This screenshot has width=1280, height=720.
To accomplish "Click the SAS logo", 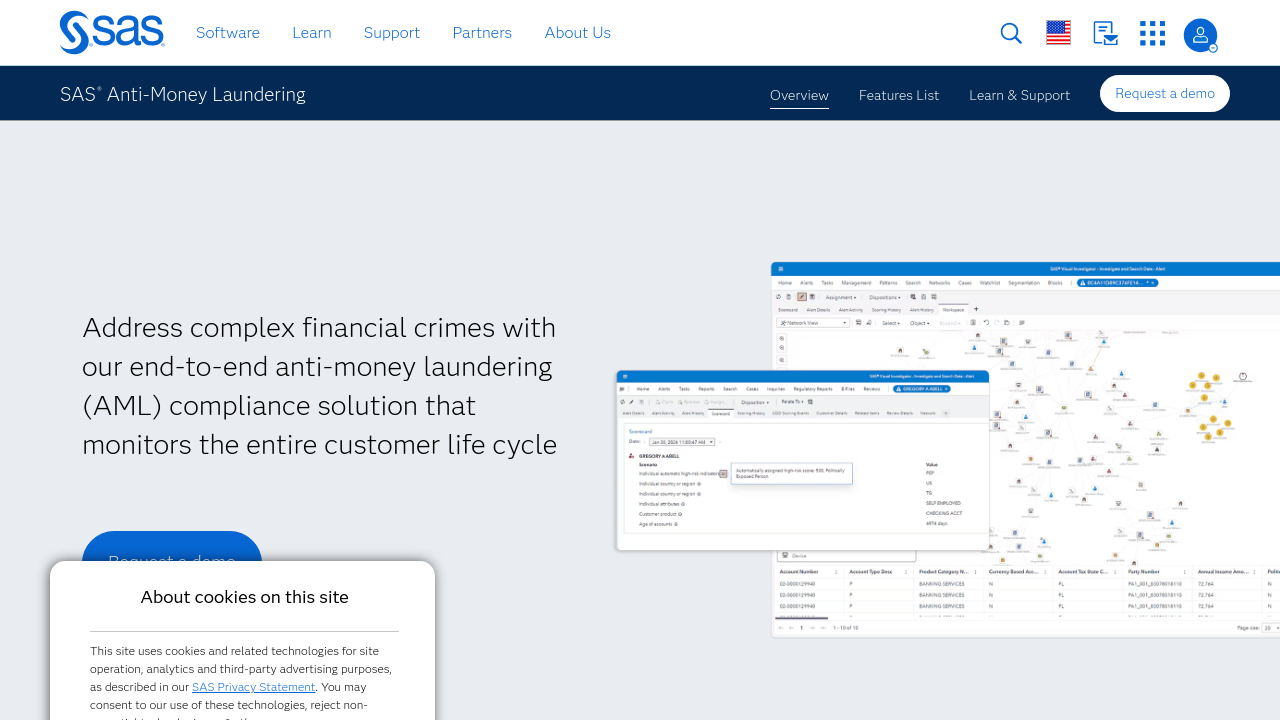I will pos(112,32).
